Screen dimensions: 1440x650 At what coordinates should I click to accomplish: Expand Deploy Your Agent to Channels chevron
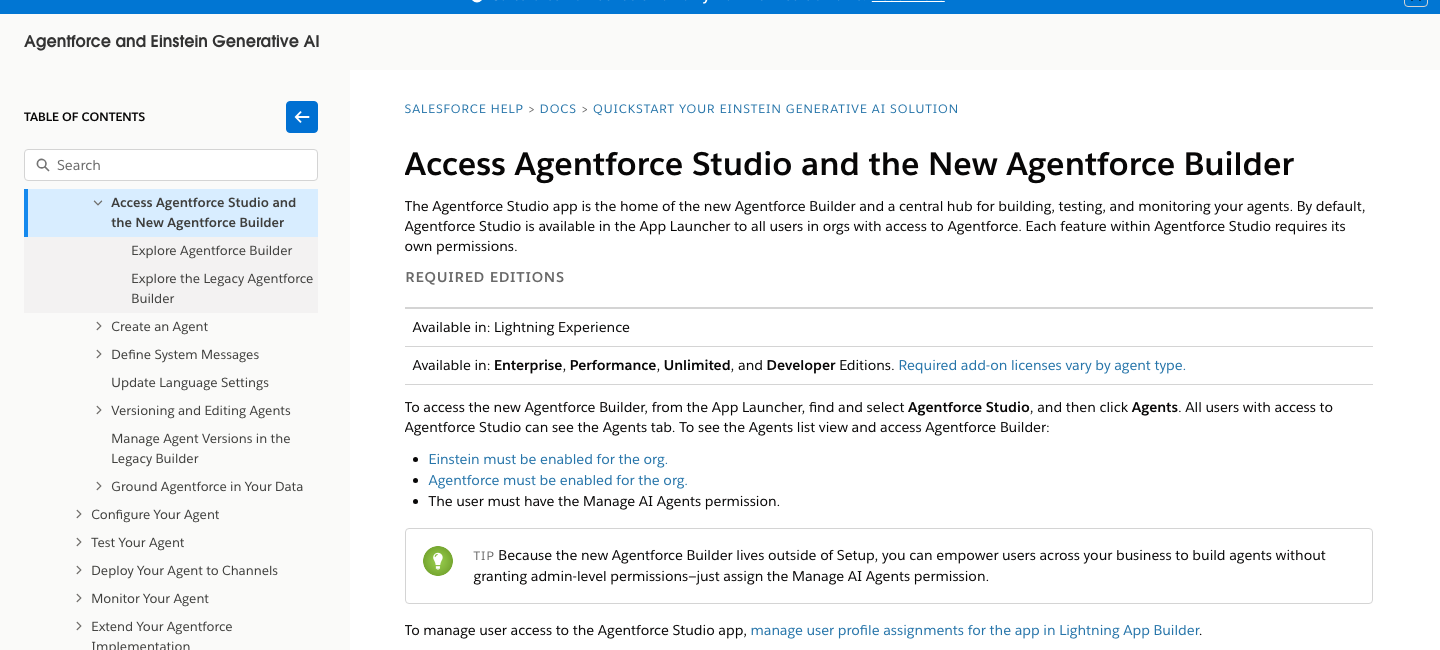click(x=79, y=571)
